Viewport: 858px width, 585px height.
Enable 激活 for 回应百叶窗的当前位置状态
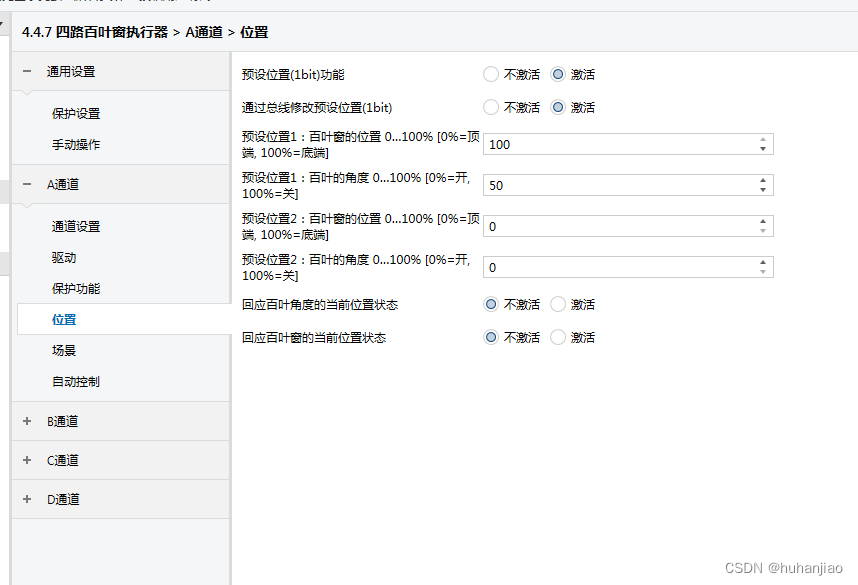[558, 337]
